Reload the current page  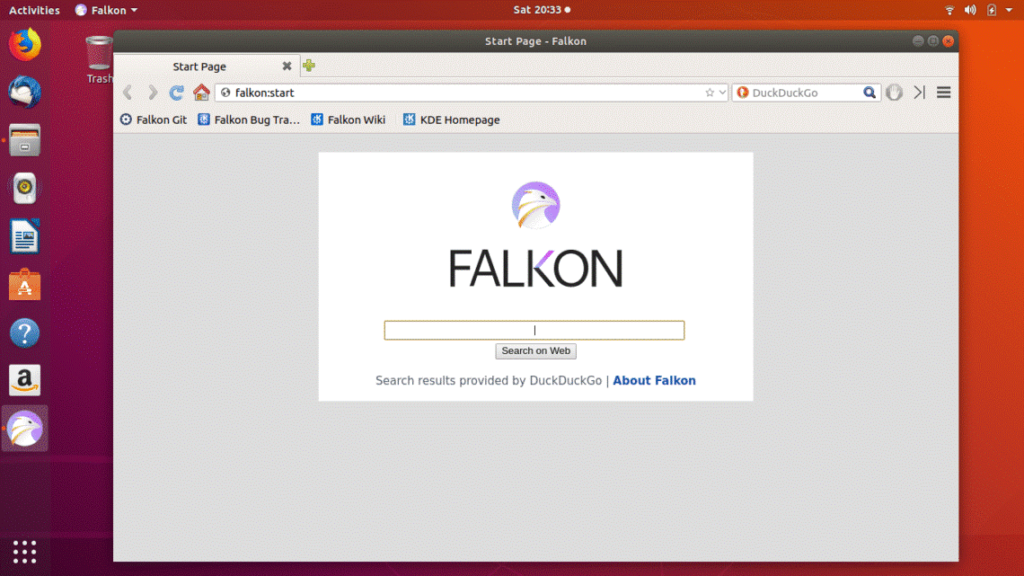coord(176,93)
